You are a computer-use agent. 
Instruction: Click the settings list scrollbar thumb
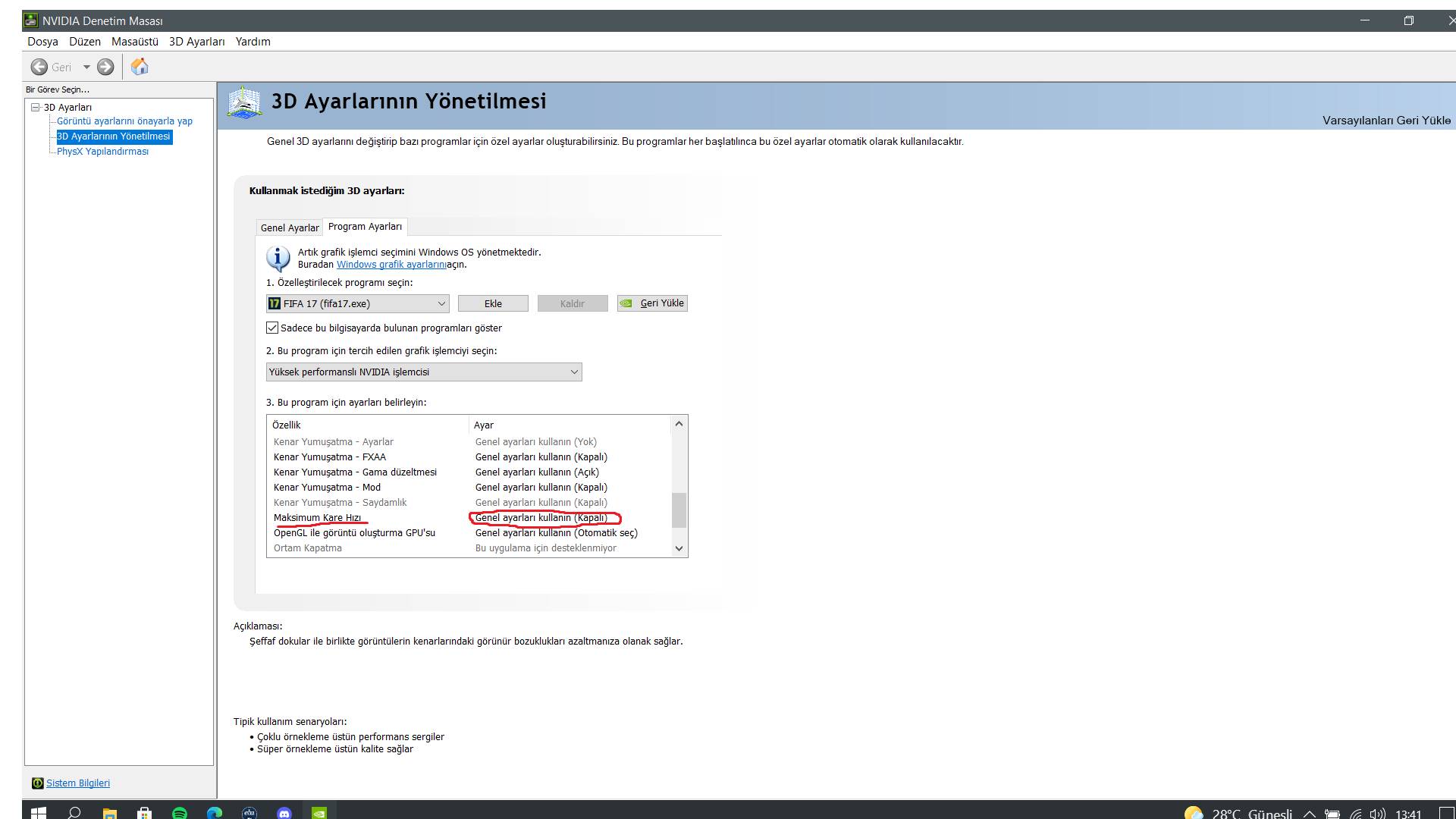click(x=679, y=510)
